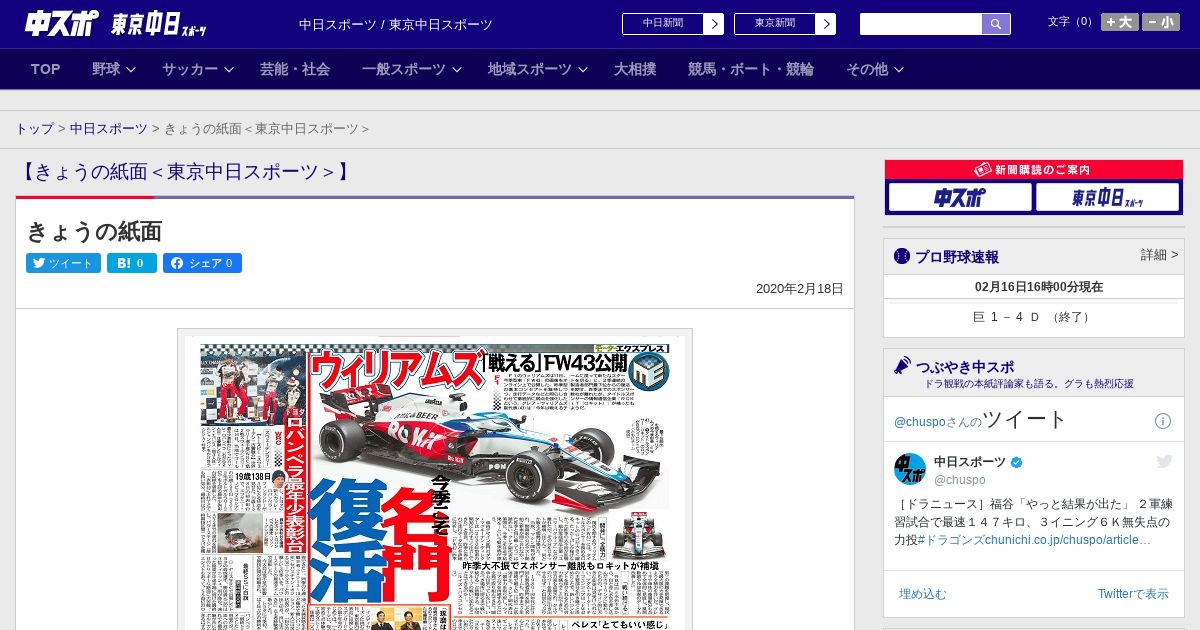This screenshot has width=1200, height=630.
Task: Expand the その他 menu chevron
Action: point(899,70)
